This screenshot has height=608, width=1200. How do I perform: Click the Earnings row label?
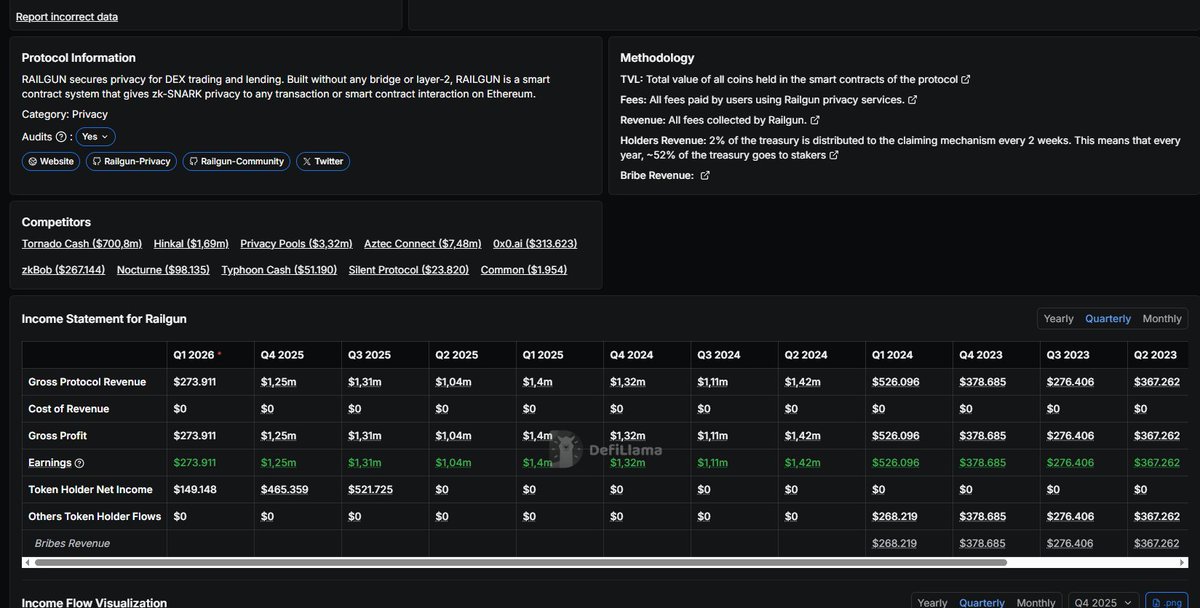click(x=51, y=463)
